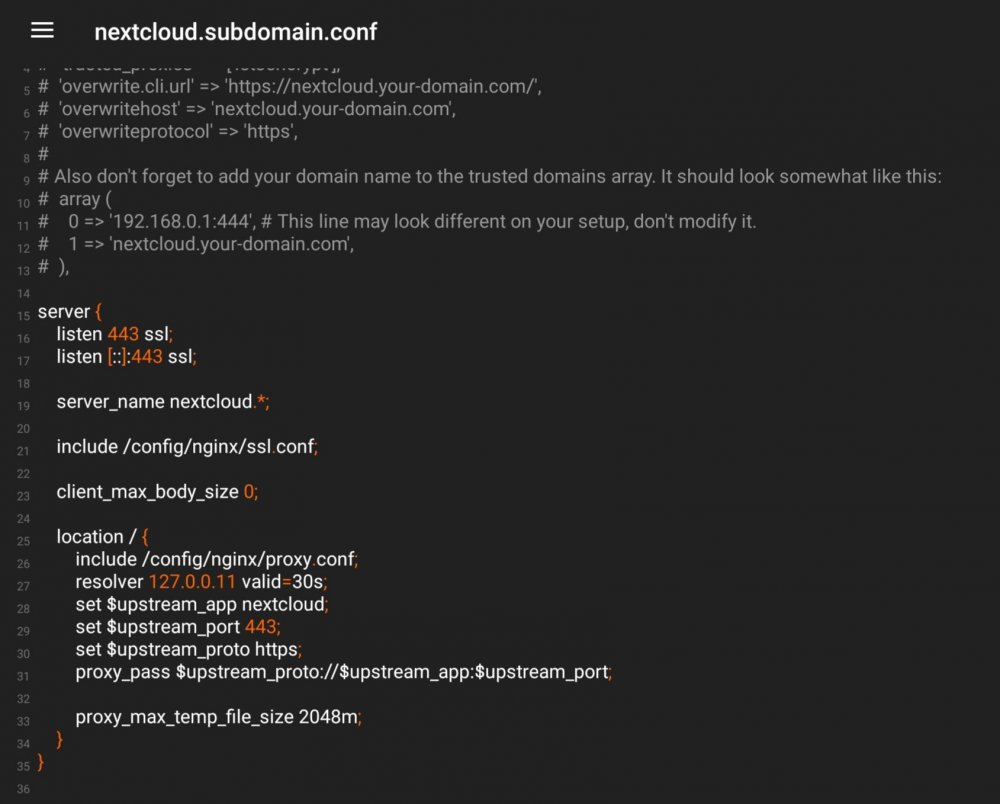The image size is (1000, 804).
Task: Click the overwritehost comment line
Action: tap(247, 109)
